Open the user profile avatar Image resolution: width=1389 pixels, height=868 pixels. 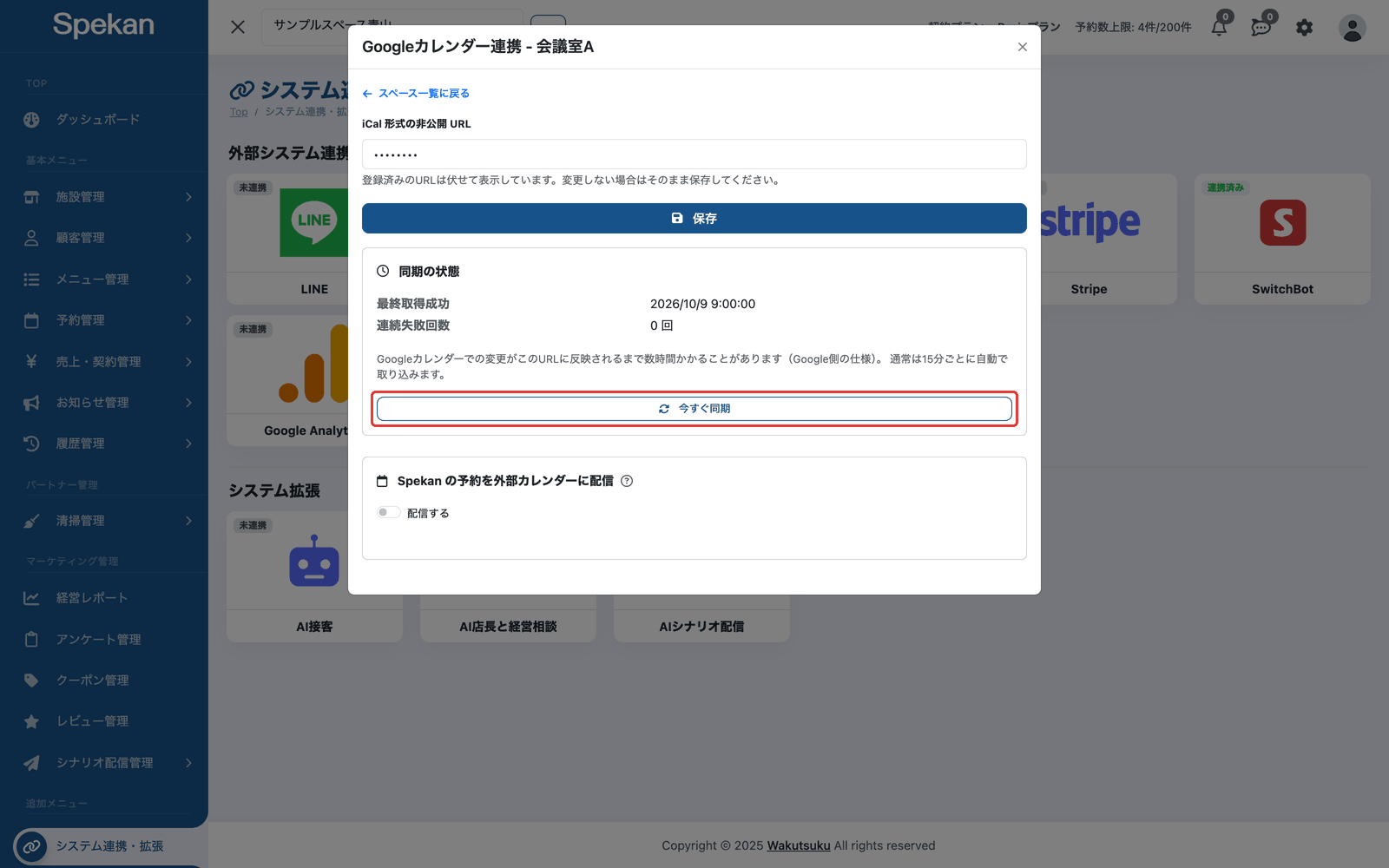(x=1352, y=28)
